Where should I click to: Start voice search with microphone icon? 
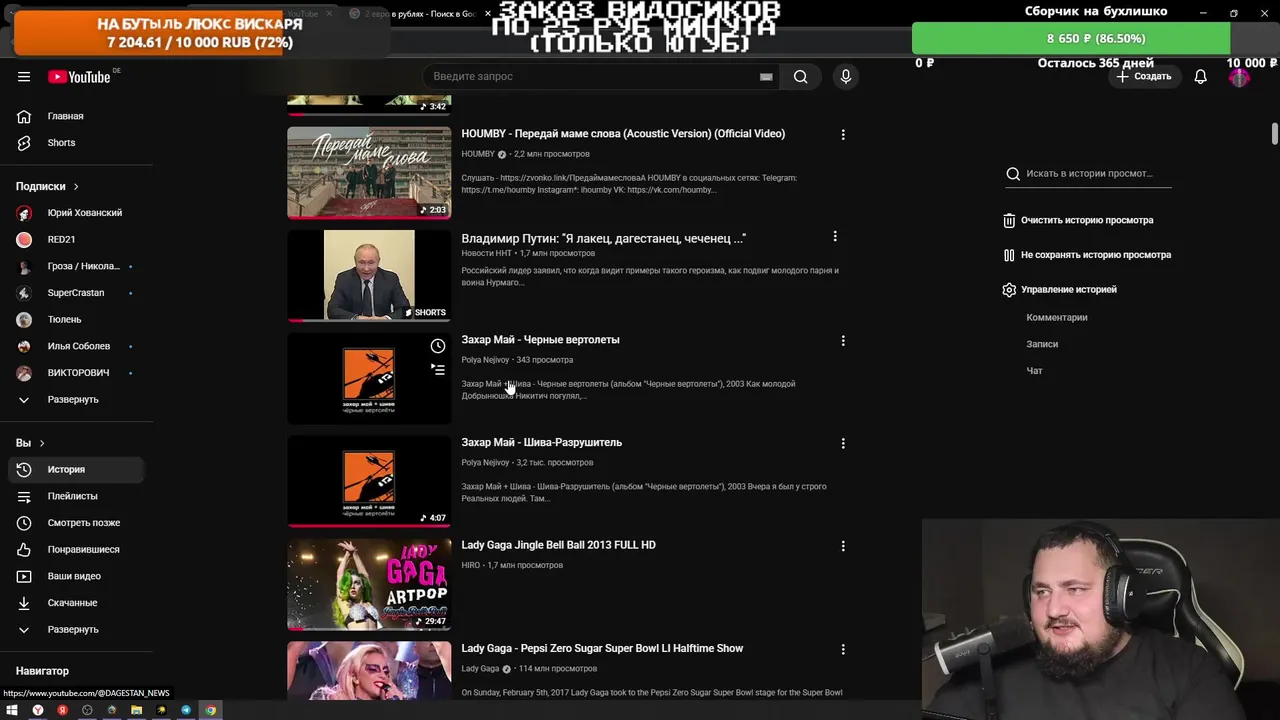click(846, 77)
